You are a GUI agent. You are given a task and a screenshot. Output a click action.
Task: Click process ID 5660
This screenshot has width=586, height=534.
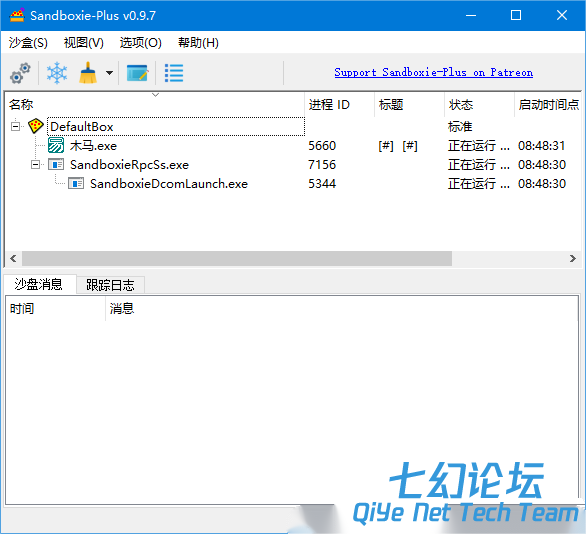pyautogui.click(x=322, y=145)
